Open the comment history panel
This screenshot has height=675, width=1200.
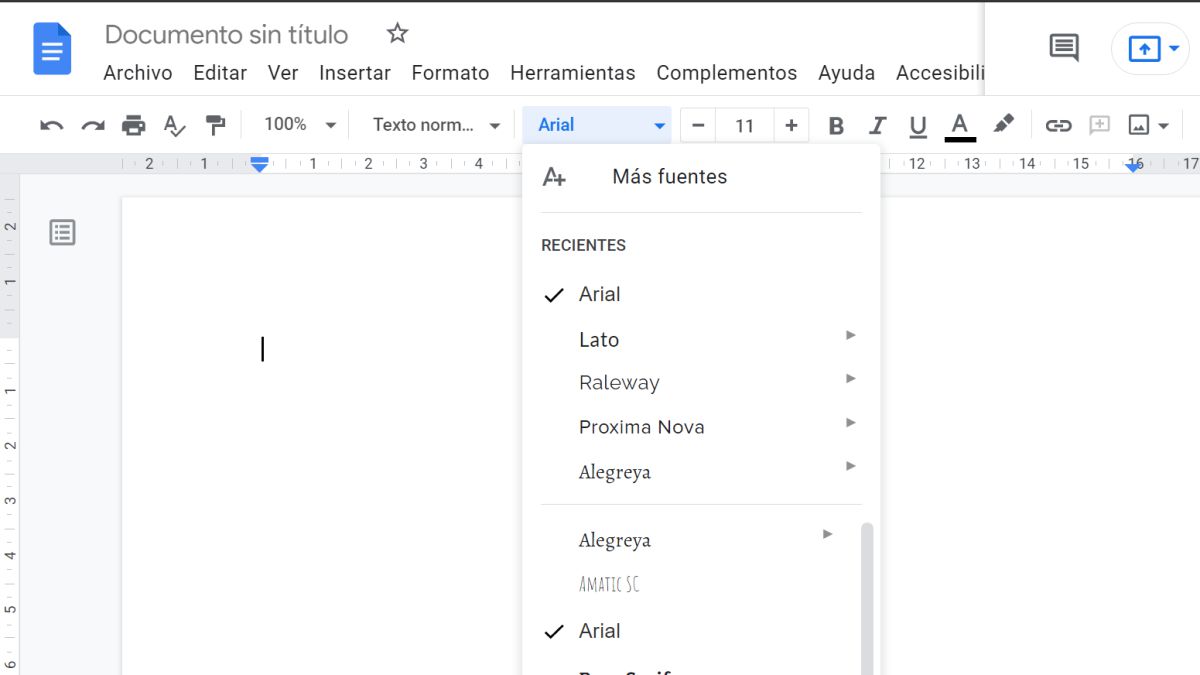[1063, 47]
